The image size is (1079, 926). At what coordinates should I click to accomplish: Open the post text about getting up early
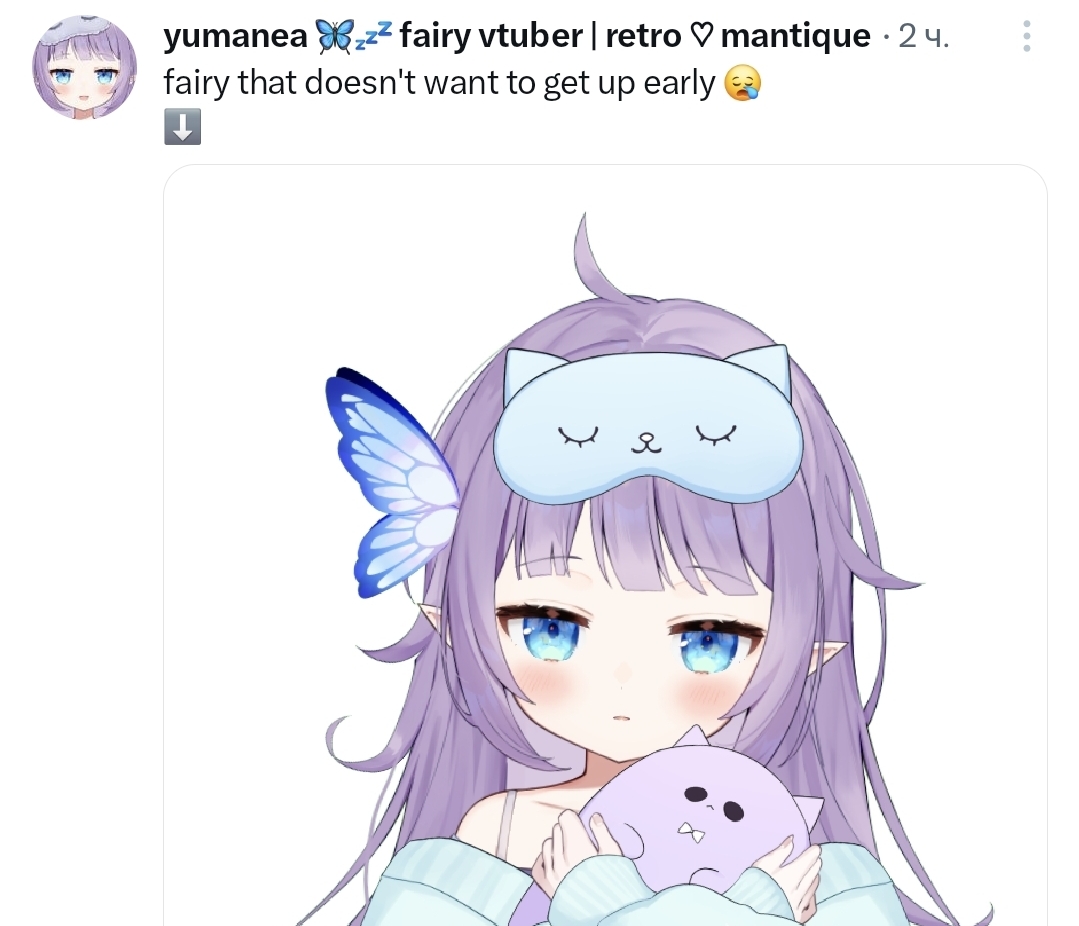[x=439, y=84]
